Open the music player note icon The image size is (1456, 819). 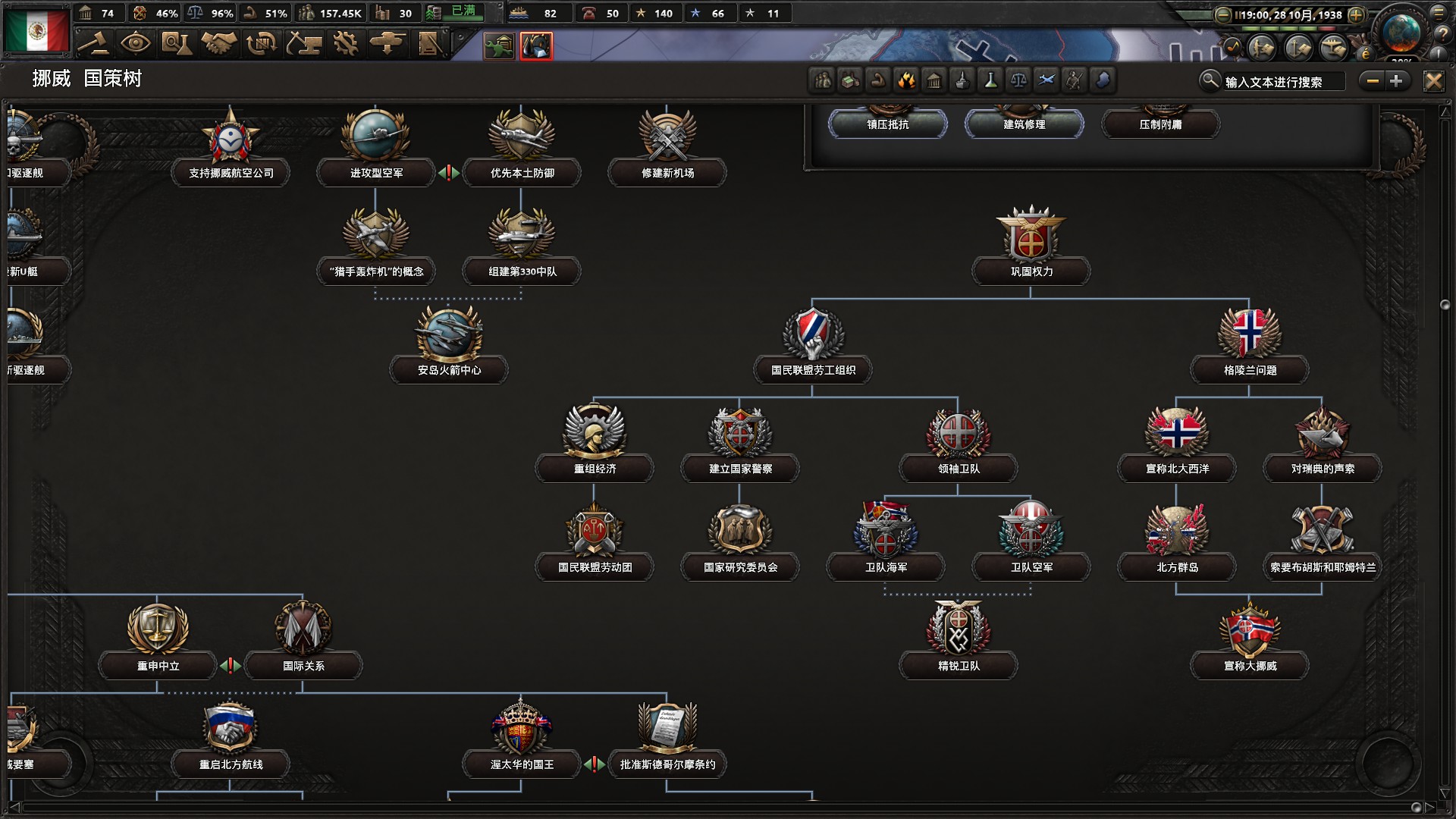click(x=1232, y=48)
